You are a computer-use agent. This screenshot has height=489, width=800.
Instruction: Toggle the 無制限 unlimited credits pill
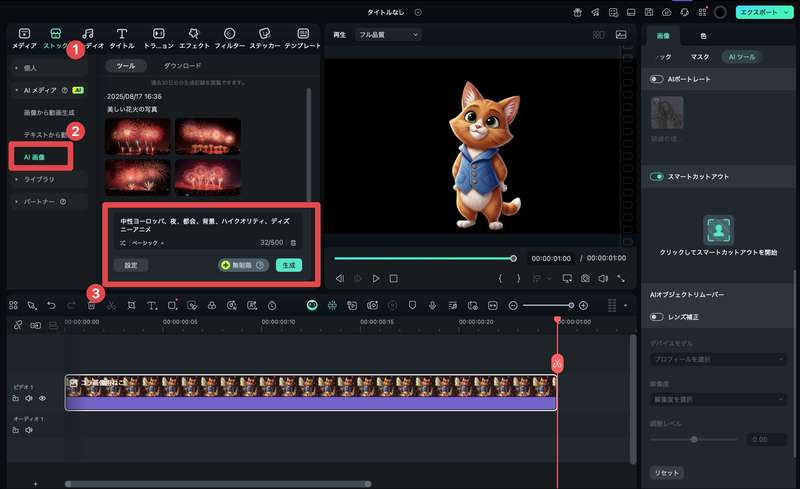243,265
